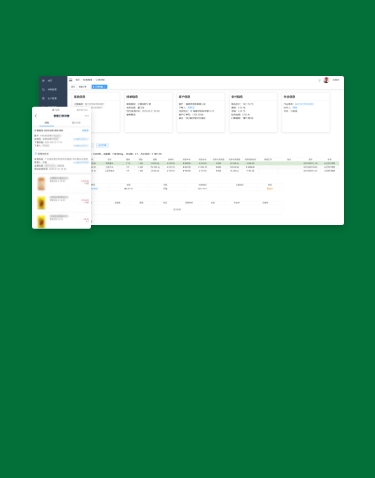Tap the blue link beside the mobile order number
This screenshot has height=478, width=375.
tap(85, 130)
